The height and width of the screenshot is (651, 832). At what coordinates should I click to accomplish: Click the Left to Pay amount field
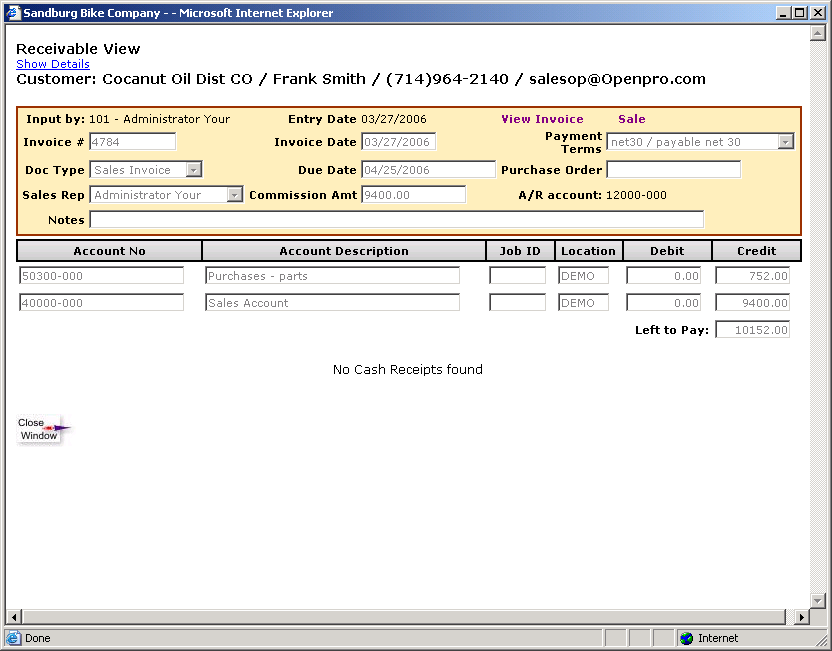click(x=752, y=329)
